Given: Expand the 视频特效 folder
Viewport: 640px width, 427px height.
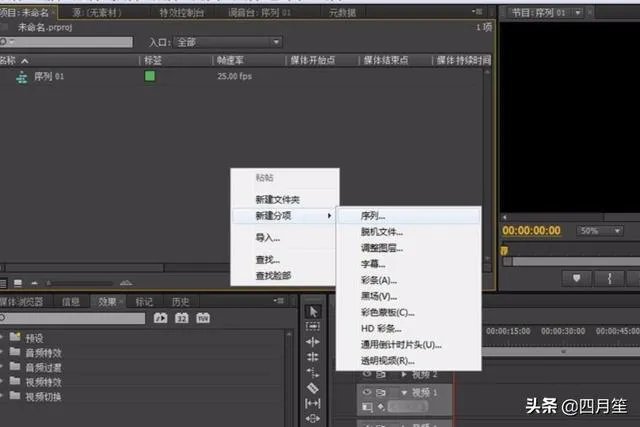Looking at the screenshot, I should point(2,381).
